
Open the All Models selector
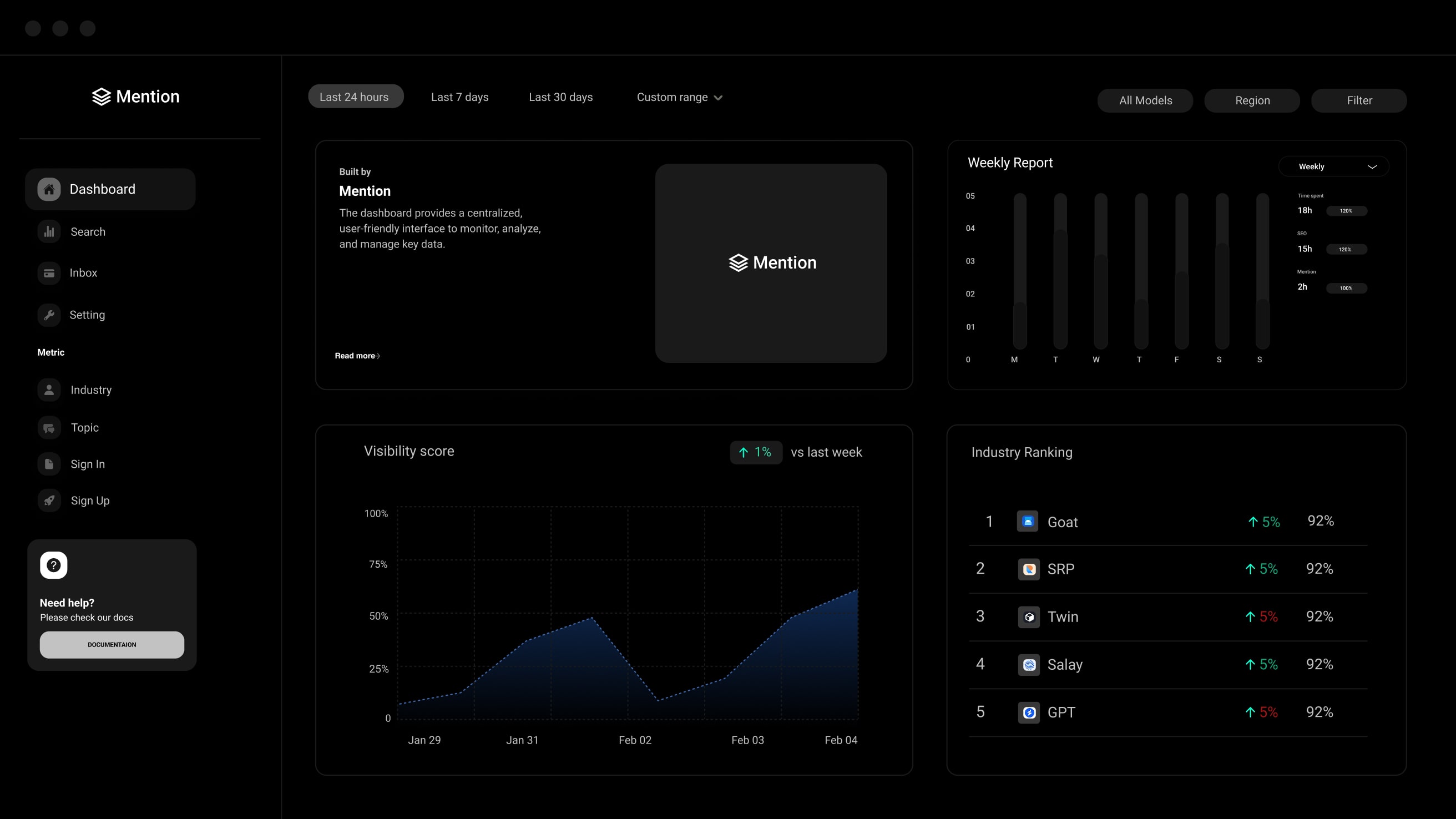[x=1145, y=100]
